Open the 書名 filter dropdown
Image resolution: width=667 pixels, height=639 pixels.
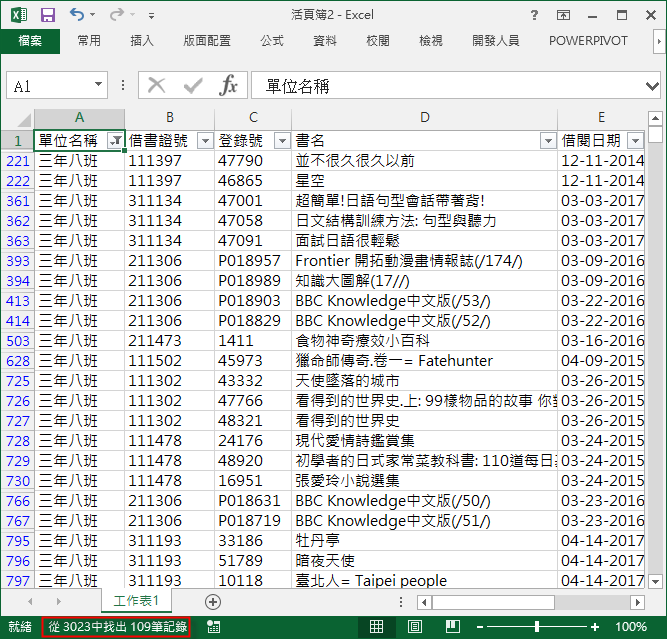548,140
